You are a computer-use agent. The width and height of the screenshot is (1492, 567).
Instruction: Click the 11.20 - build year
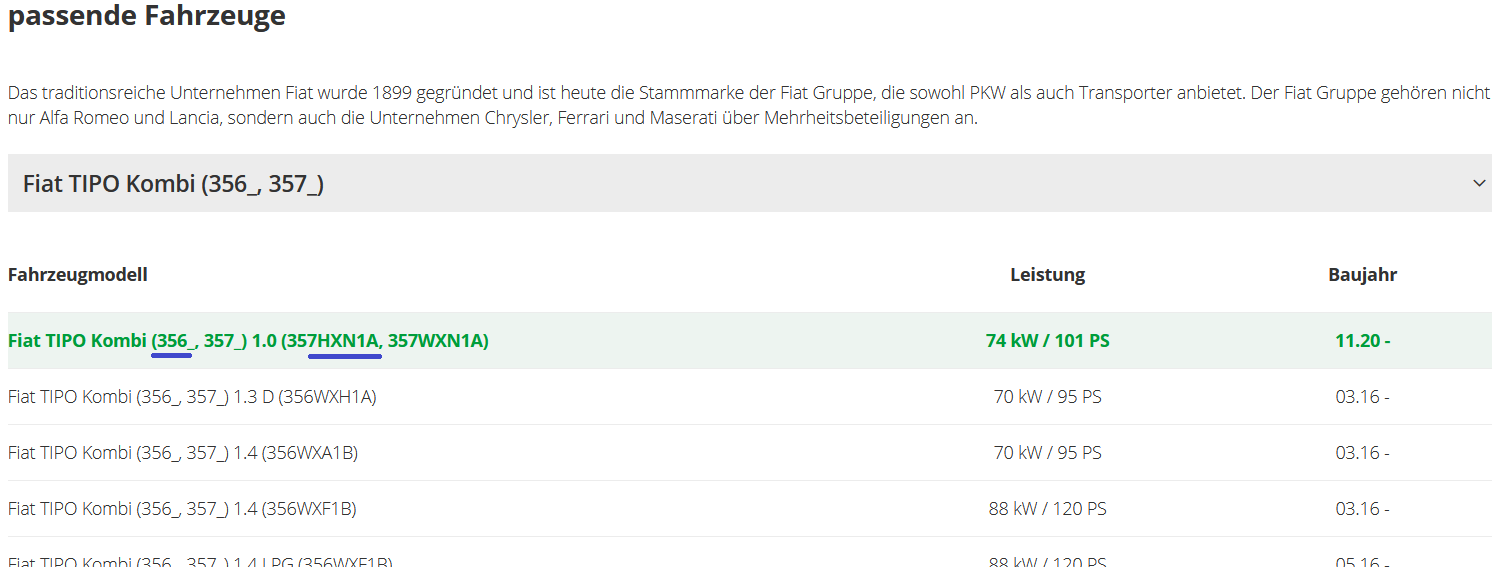(x=1362, y=341)
